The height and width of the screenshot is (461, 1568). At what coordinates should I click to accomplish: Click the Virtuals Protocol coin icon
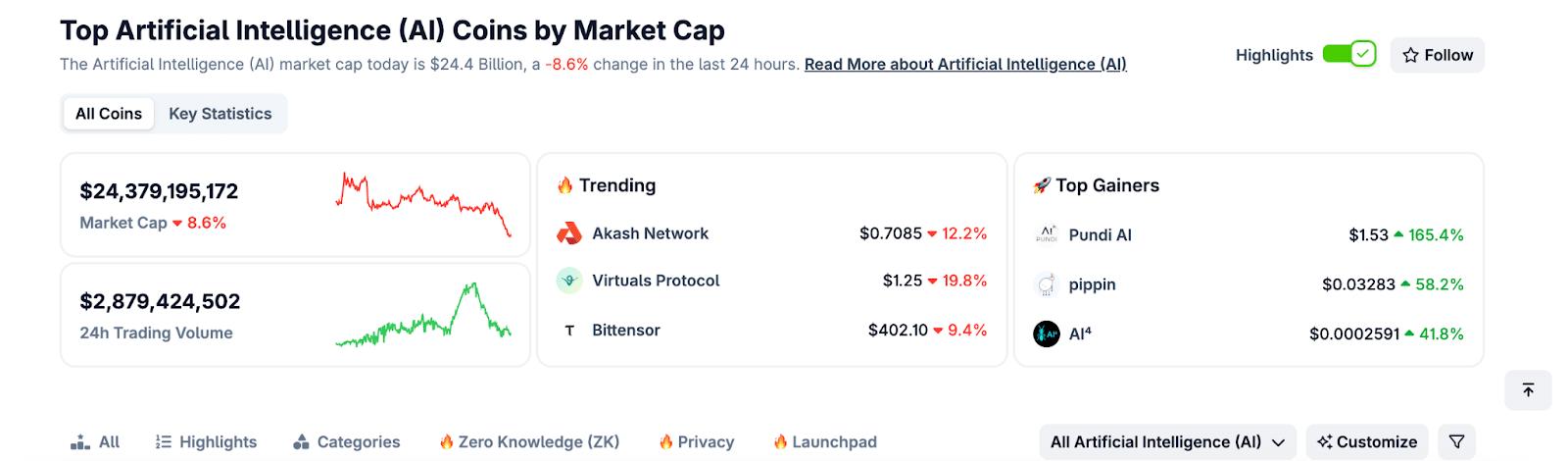(569, 281)
